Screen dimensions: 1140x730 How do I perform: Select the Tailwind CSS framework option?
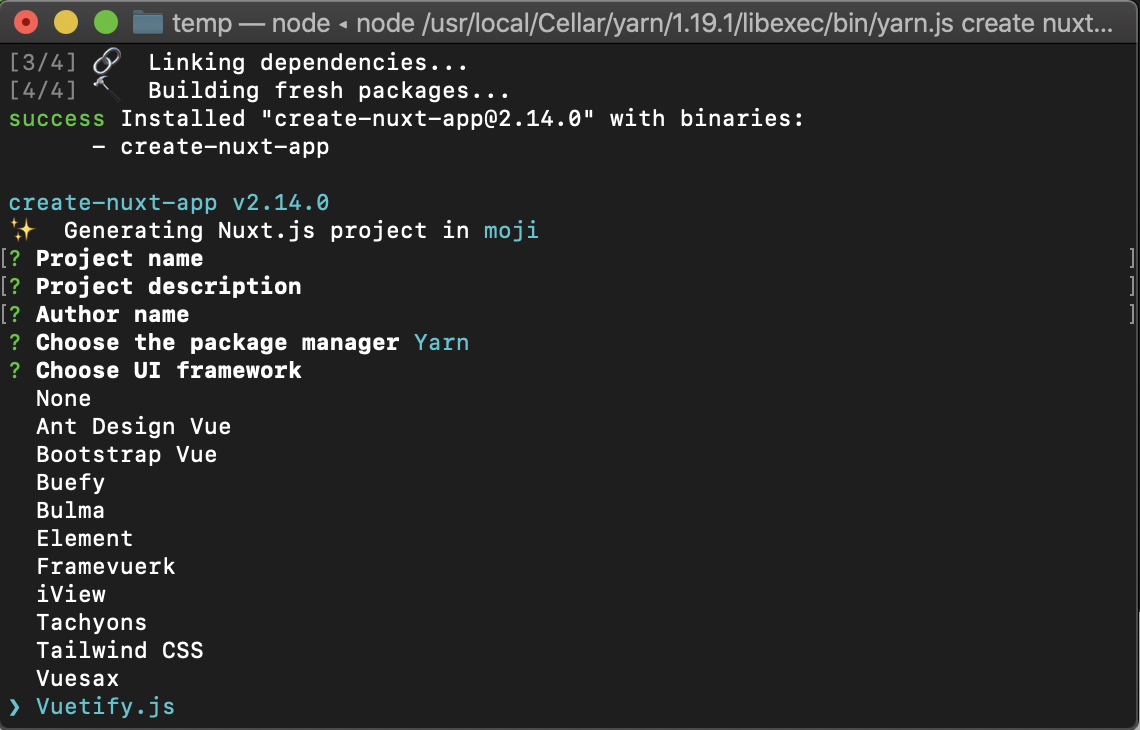click(120, 650)
